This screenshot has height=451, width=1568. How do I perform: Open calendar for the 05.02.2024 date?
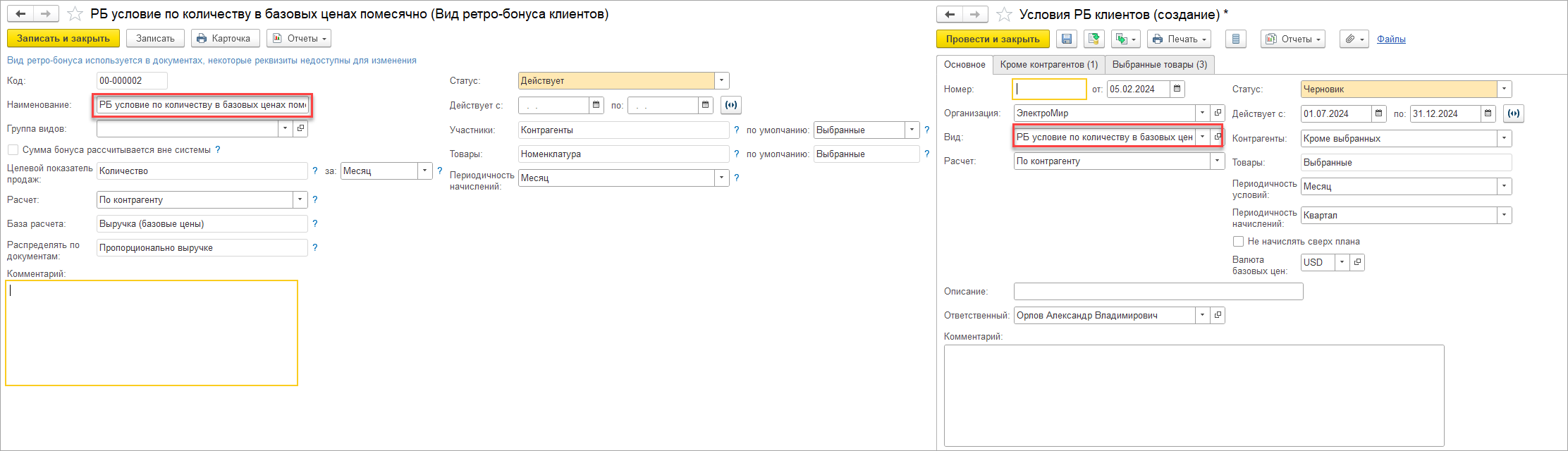click(x=1177, y=89)
